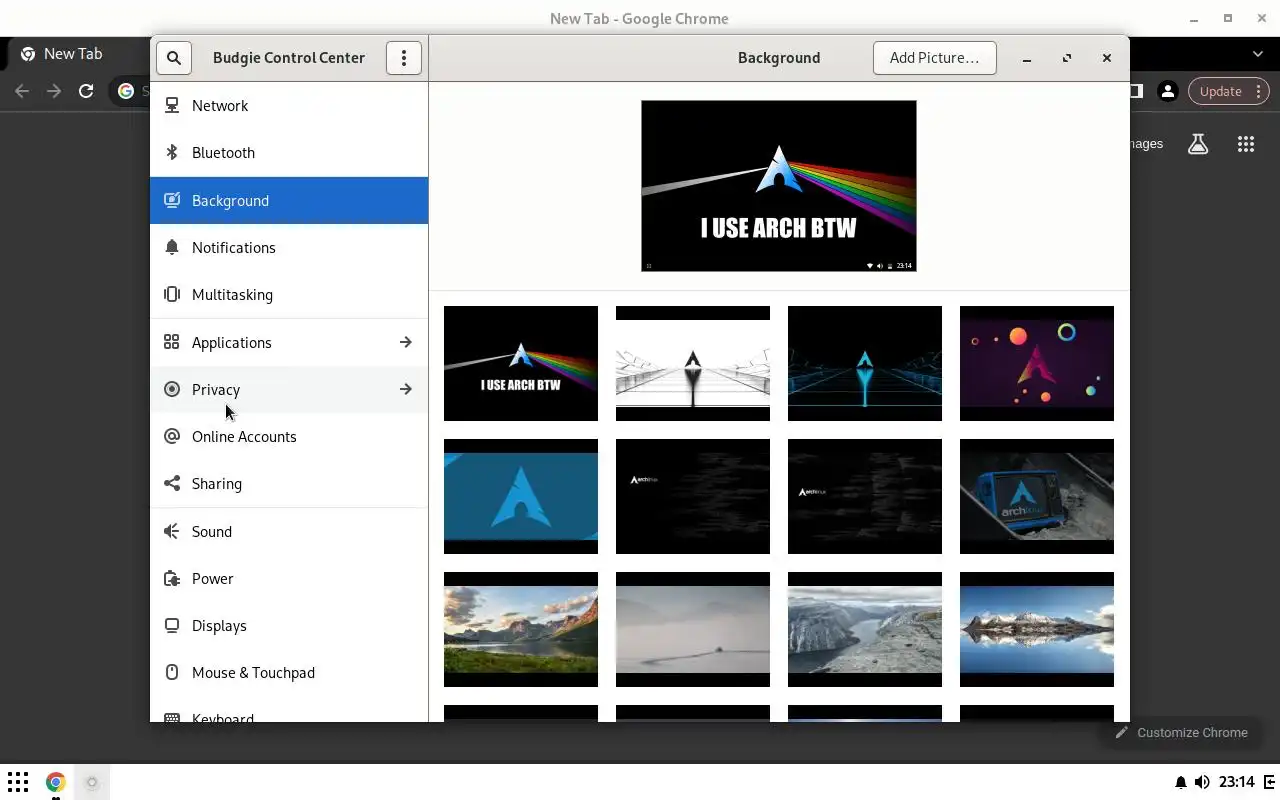Click the Applications grid icon in sidebar
This screenshot has width=1280, height=800.
[172, 342]
